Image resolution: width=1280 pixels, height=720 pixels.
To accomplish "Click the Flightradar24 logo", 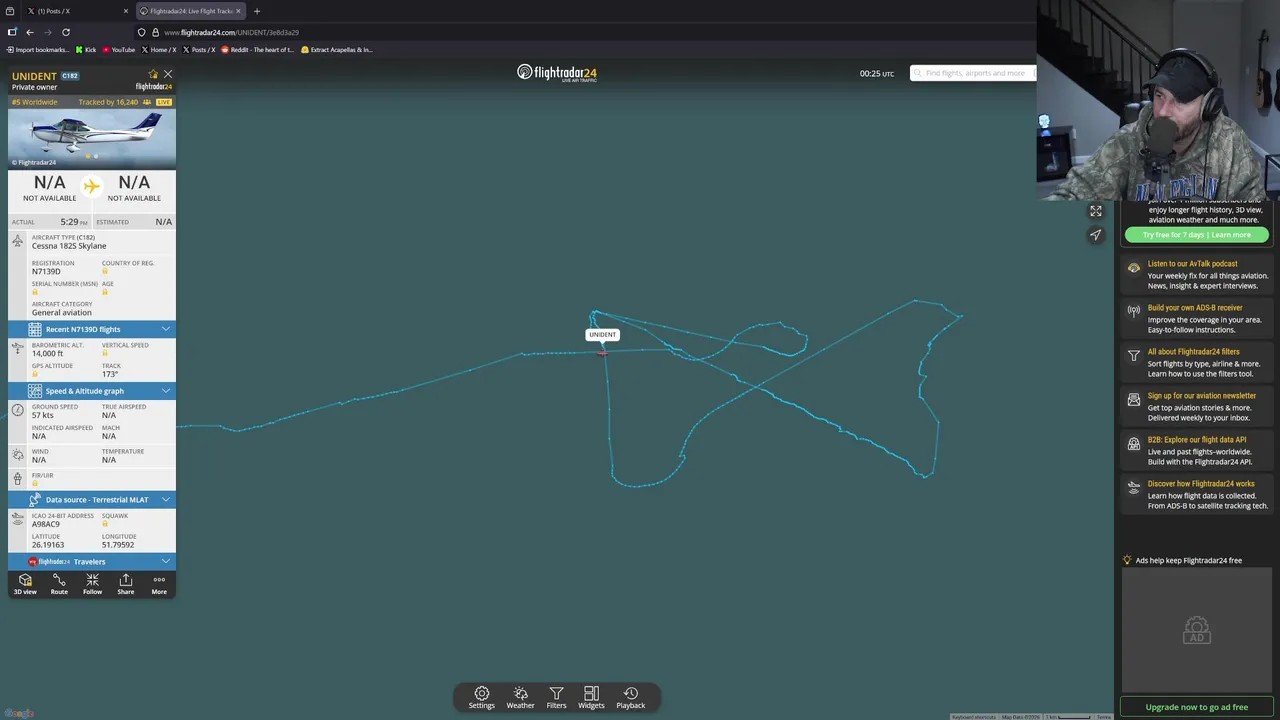I will pyautogui.click(x=557, y=73).
